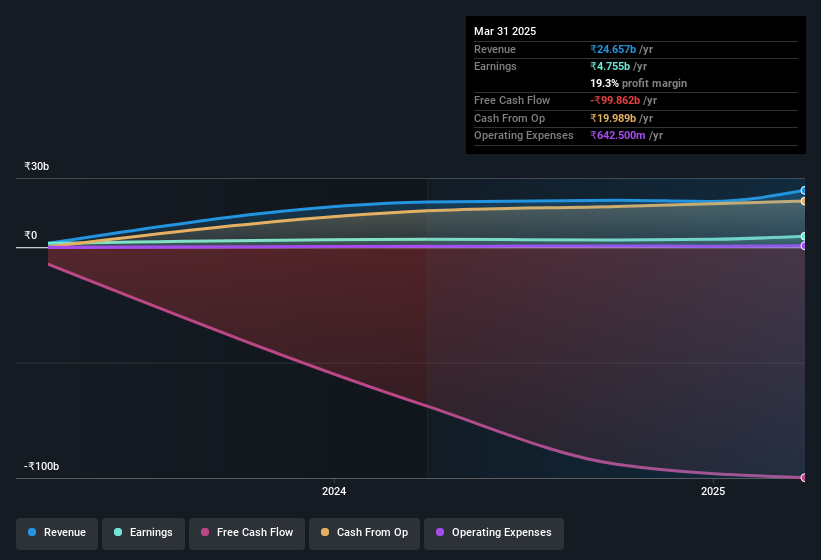Toggle the Revenue legend button
Image resolution: width=821 pixels, height=560 pixels.
[57, 533]
